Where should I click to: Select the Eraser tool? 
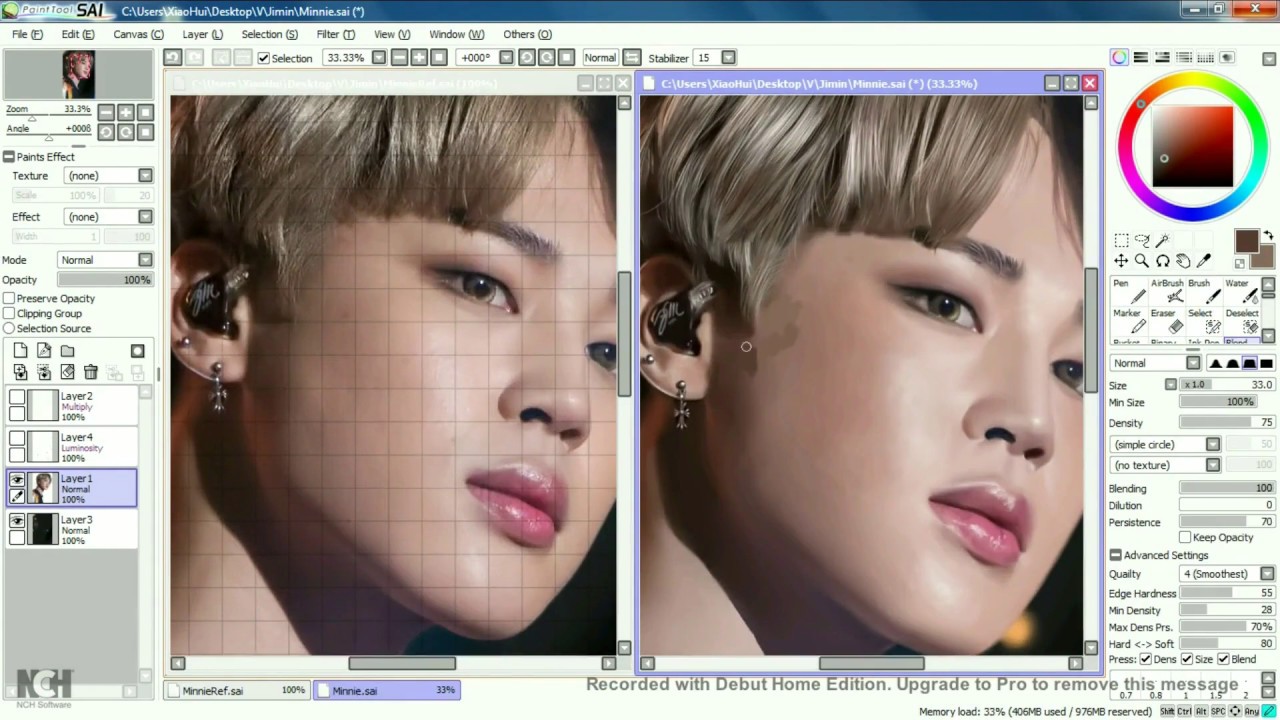point(1166,321)
